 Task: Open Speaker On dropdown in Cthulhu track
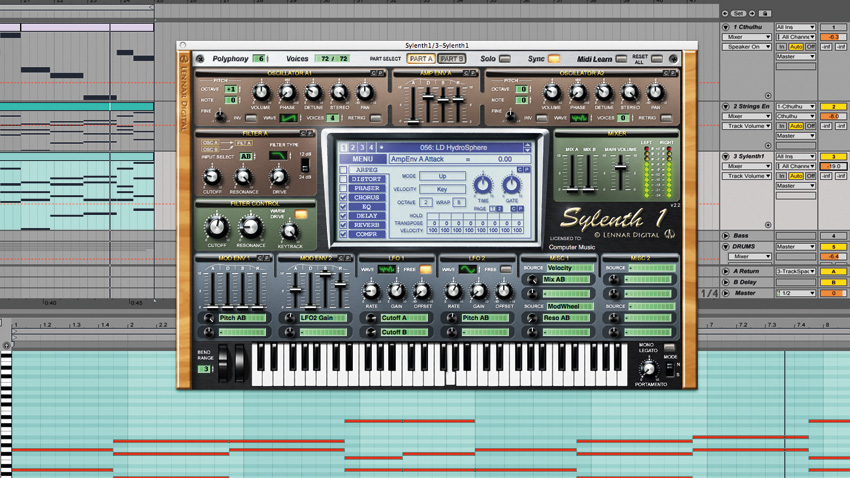click(x=746, y=47)
